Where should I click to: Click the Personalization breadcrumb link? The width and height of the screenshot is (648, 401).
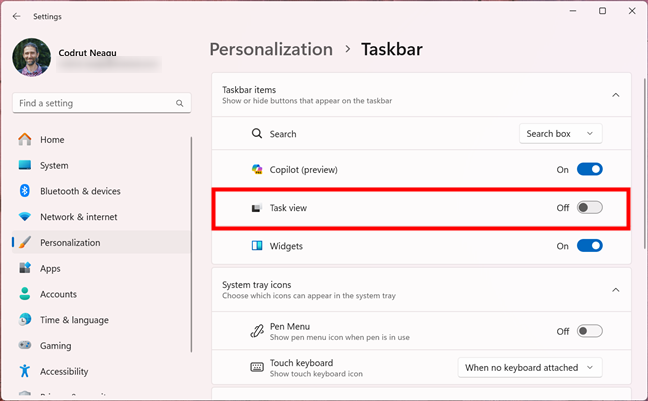(271, 49)
